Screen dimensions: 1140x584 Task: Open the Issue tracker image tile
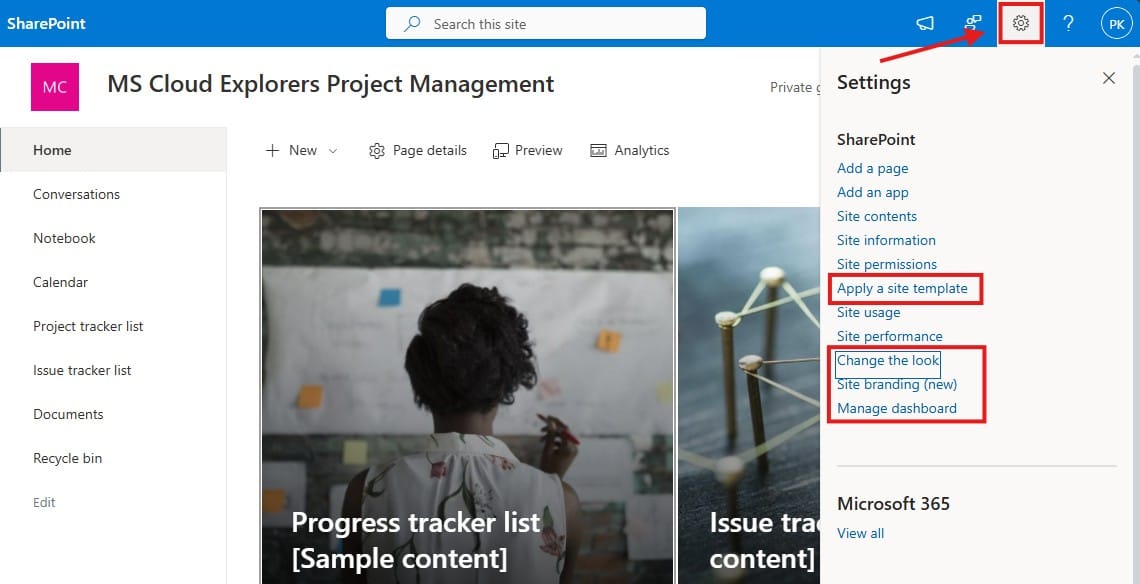(x=750, y=396)
